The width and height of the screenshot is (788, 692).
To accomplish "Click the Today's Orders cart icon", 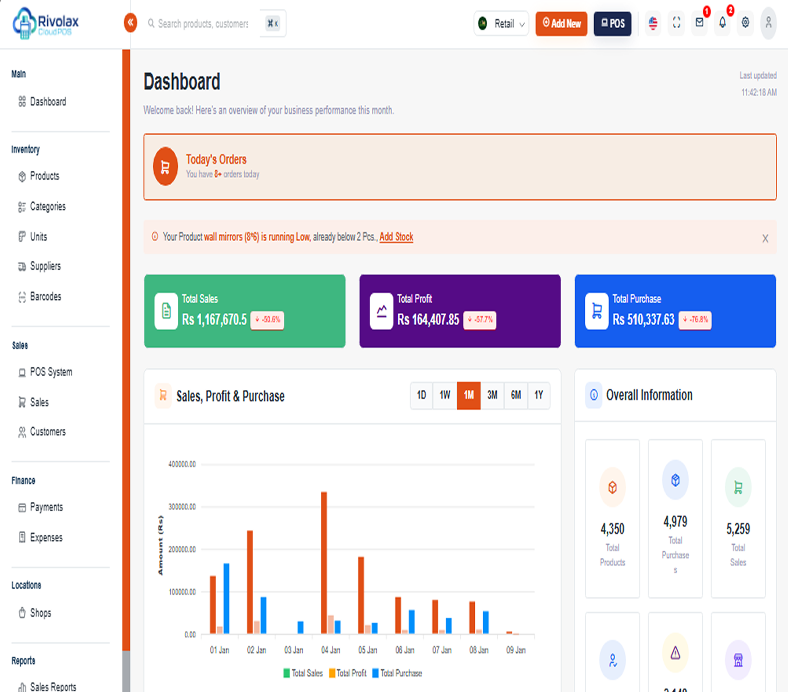I will pyautogui.click(x=165, y=166).
